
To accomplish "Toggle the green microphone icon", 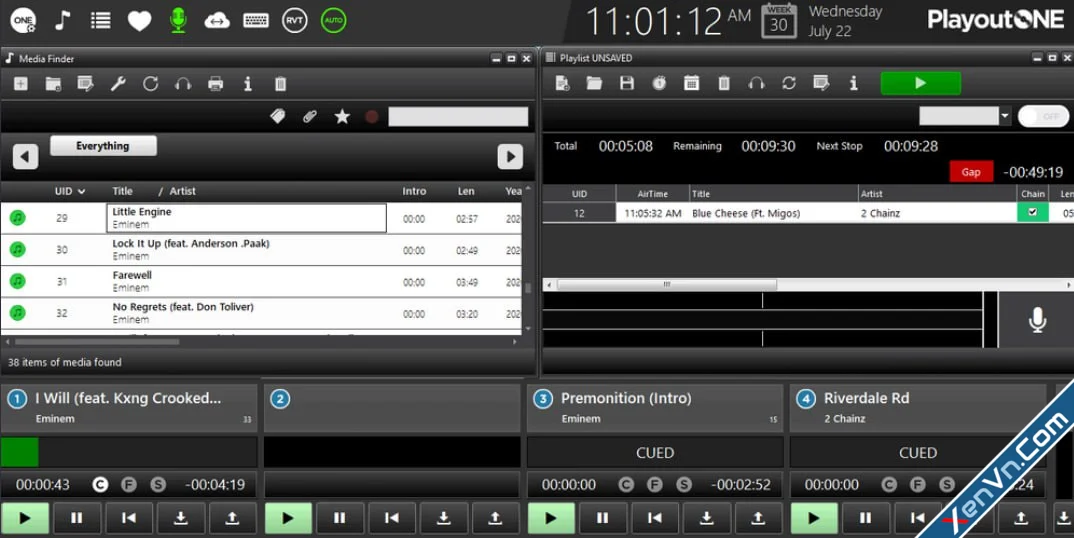I will 178,21.
